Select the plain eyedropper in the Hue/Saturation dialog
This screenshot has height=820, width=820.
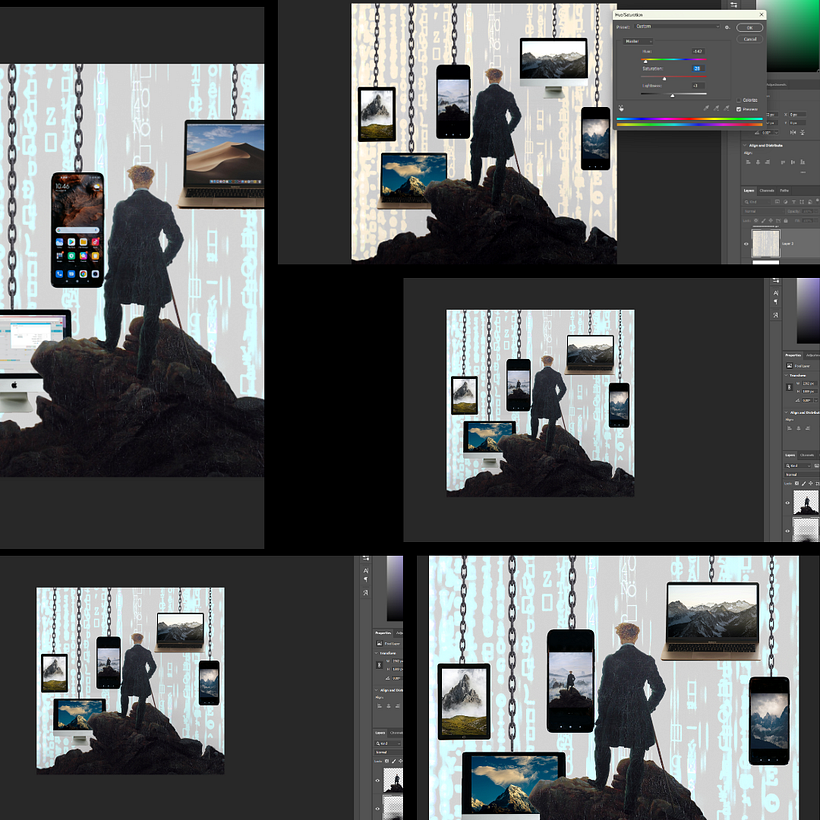pyautogui.click(x=706, y=108)
